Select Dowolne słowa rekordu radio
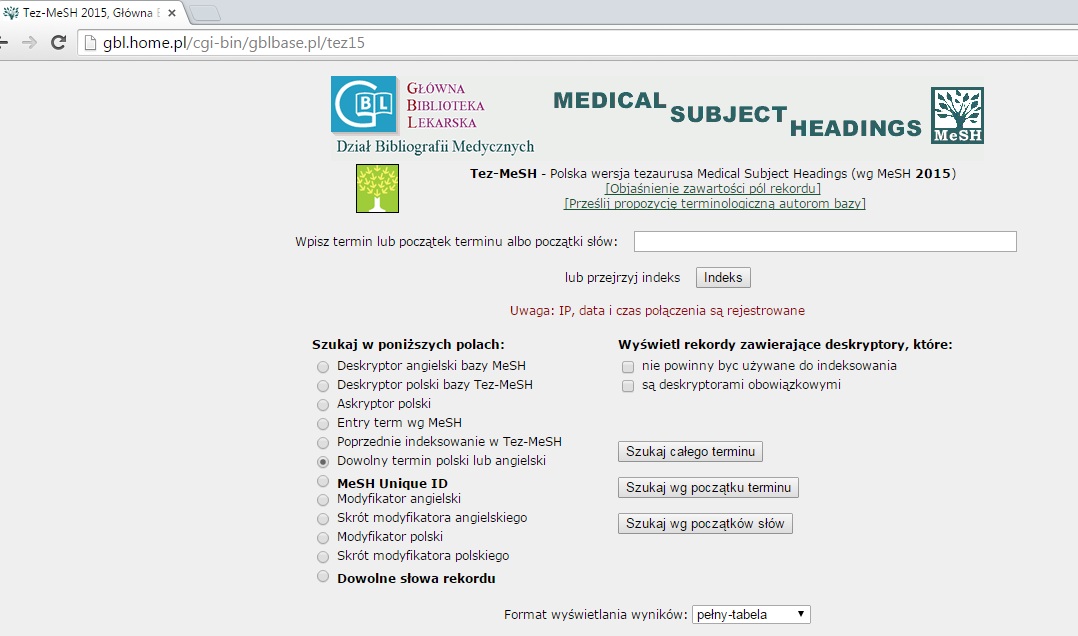 [323, 576]
